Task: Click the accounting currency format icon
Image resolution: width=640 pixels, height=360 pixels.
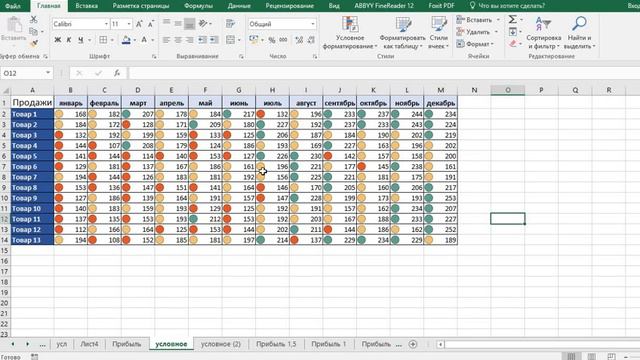Action: [x=253, y=40]
